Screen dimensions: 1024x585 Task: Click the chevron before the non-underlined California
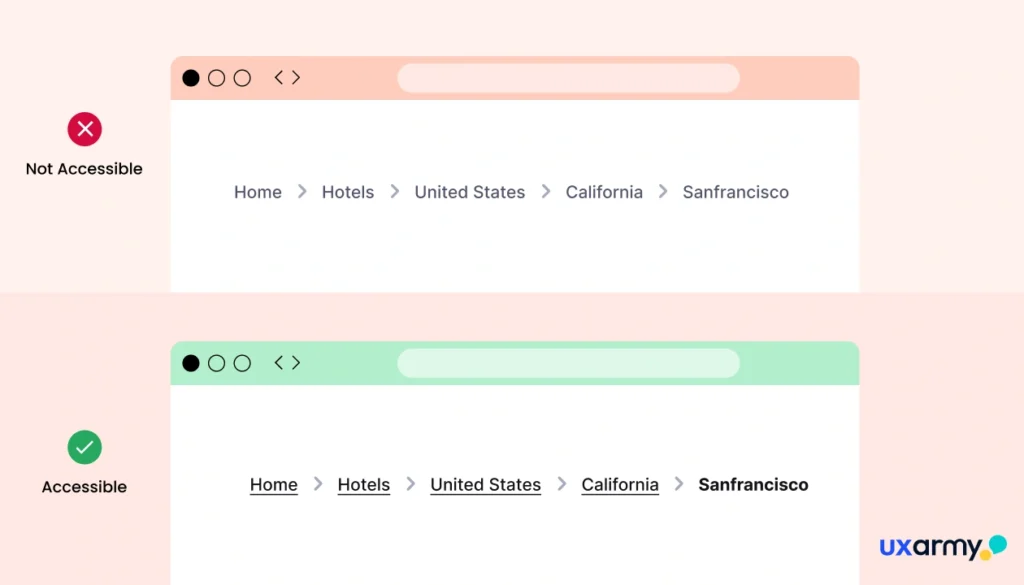point(546,191)
